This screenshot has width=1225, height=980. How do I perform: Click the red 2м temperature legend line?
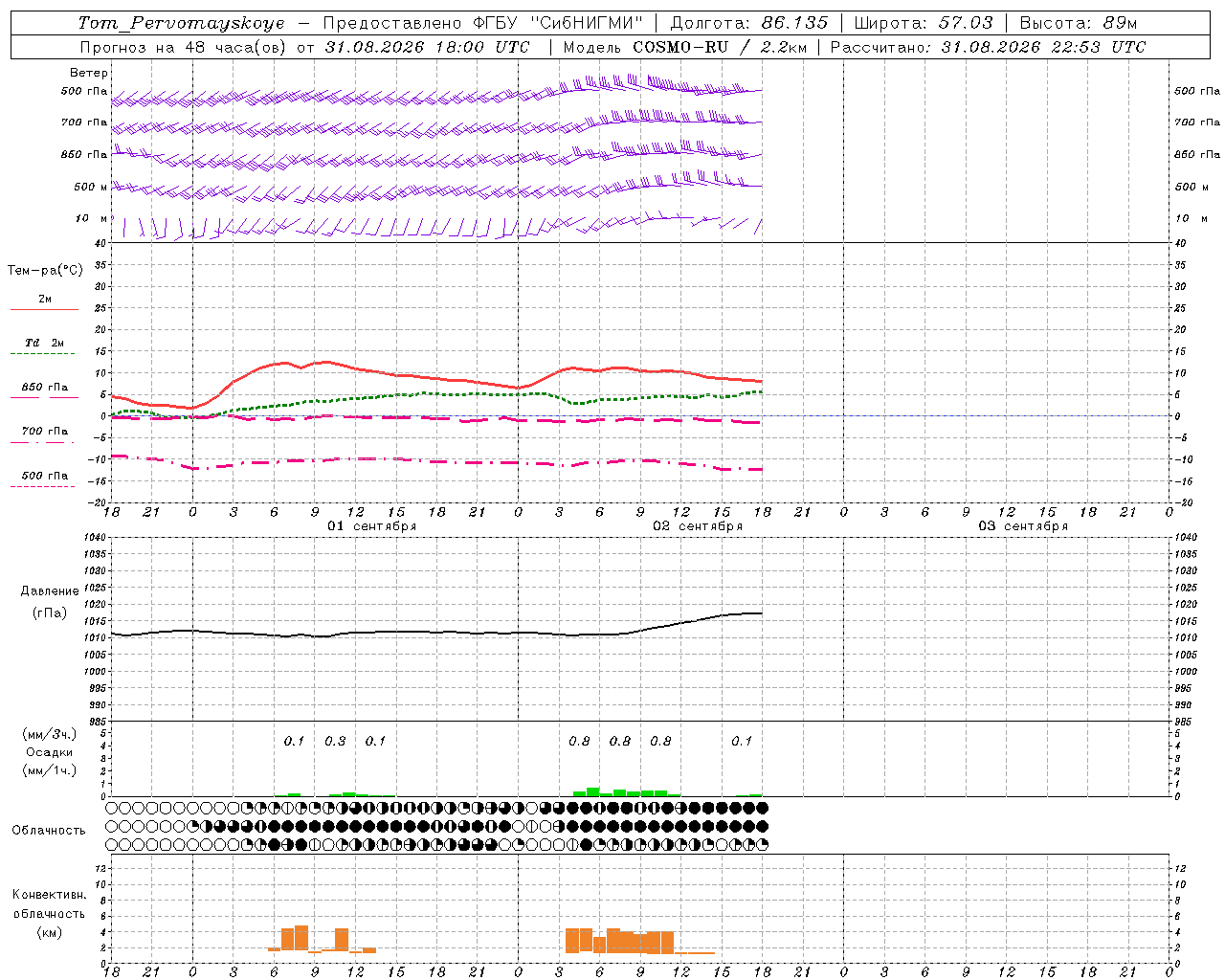(x=44, y=309)
